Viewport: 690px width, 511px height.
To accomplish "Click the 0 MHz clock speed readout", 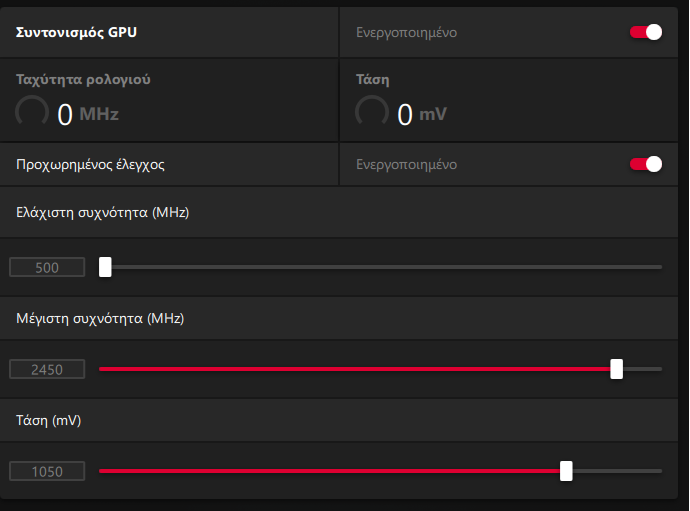I will (x=88, y=114).
